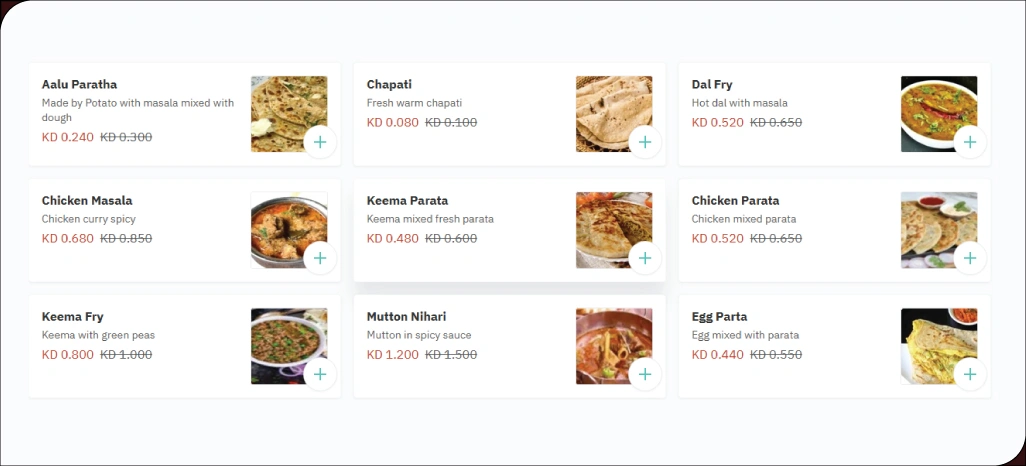Image resolution: width=1026 pixels, height=466 pixels.
Task: Click the Egg Parta title text
Action: tap(719, 317)
